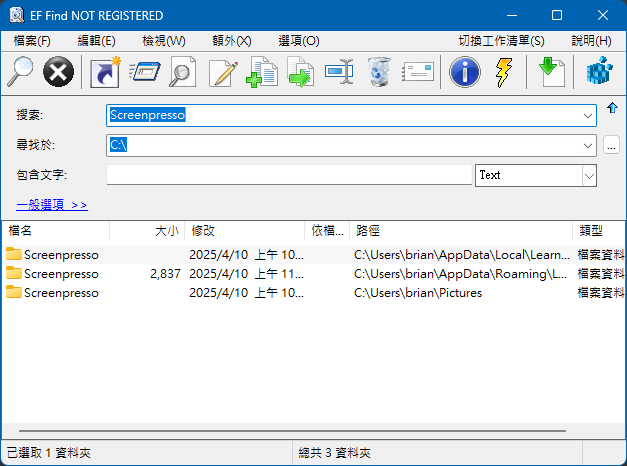Select the Screenpresso folder in Pictures path
Image resolution: width=627 pixels, height=466 pixels.
coord(60,293)
